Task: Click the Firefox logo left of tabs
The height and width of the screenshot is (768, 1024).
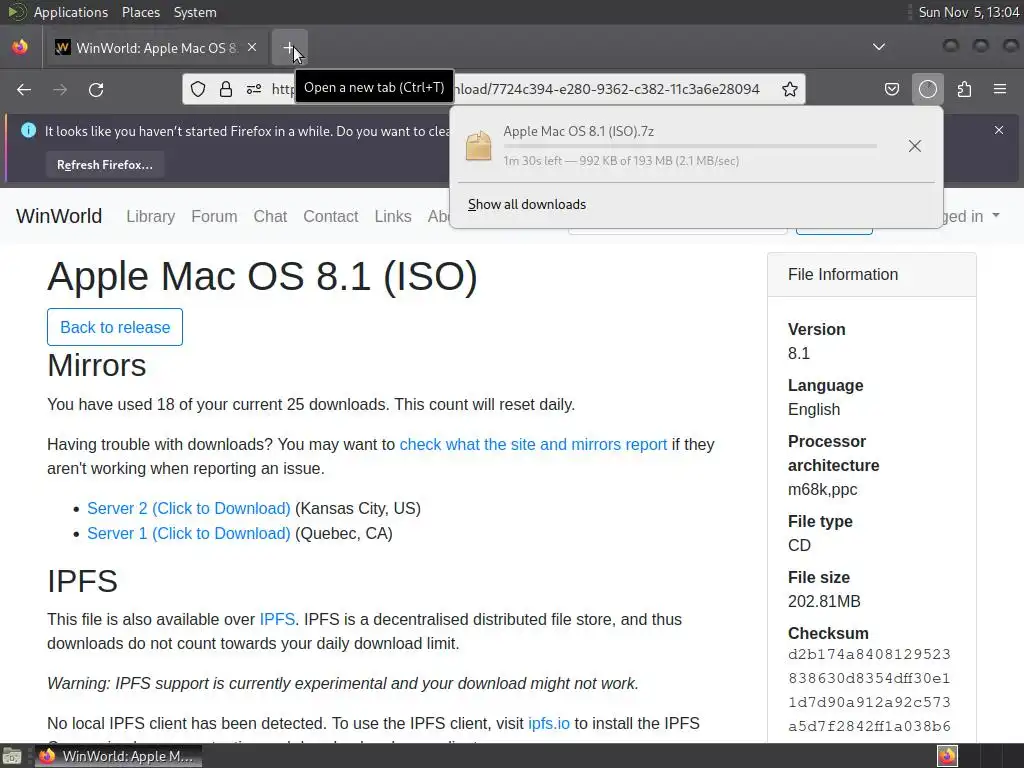Action: (20, 47)
